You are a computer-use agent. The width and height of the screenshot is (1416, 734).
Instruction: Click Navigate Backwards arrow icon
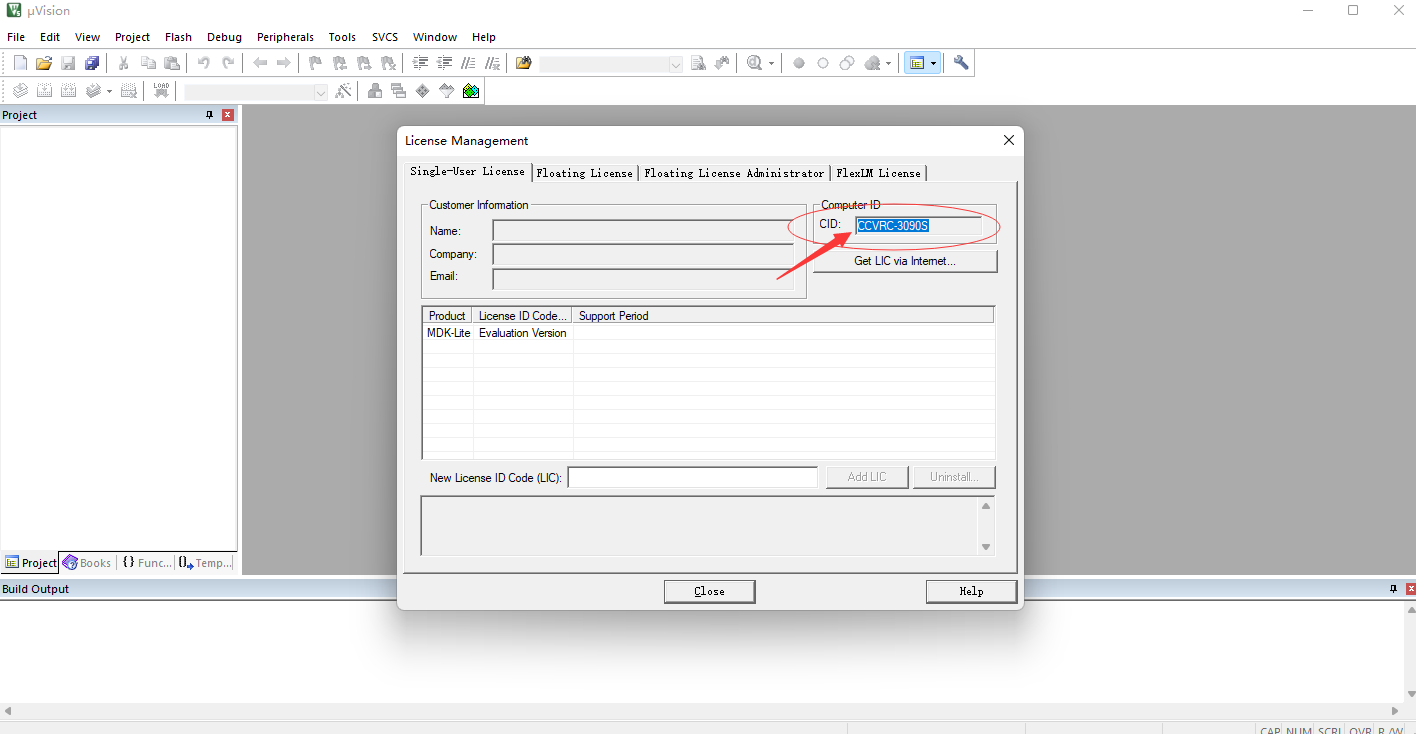click(x=260, y=63)
